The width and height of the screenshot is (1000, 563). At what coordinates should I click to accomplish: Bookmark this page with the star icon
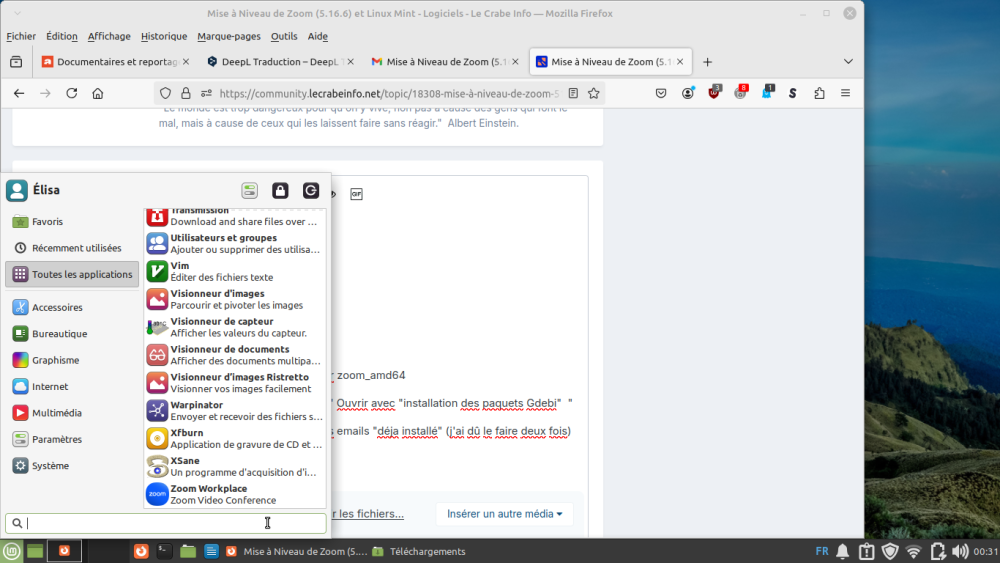point(594,93)
